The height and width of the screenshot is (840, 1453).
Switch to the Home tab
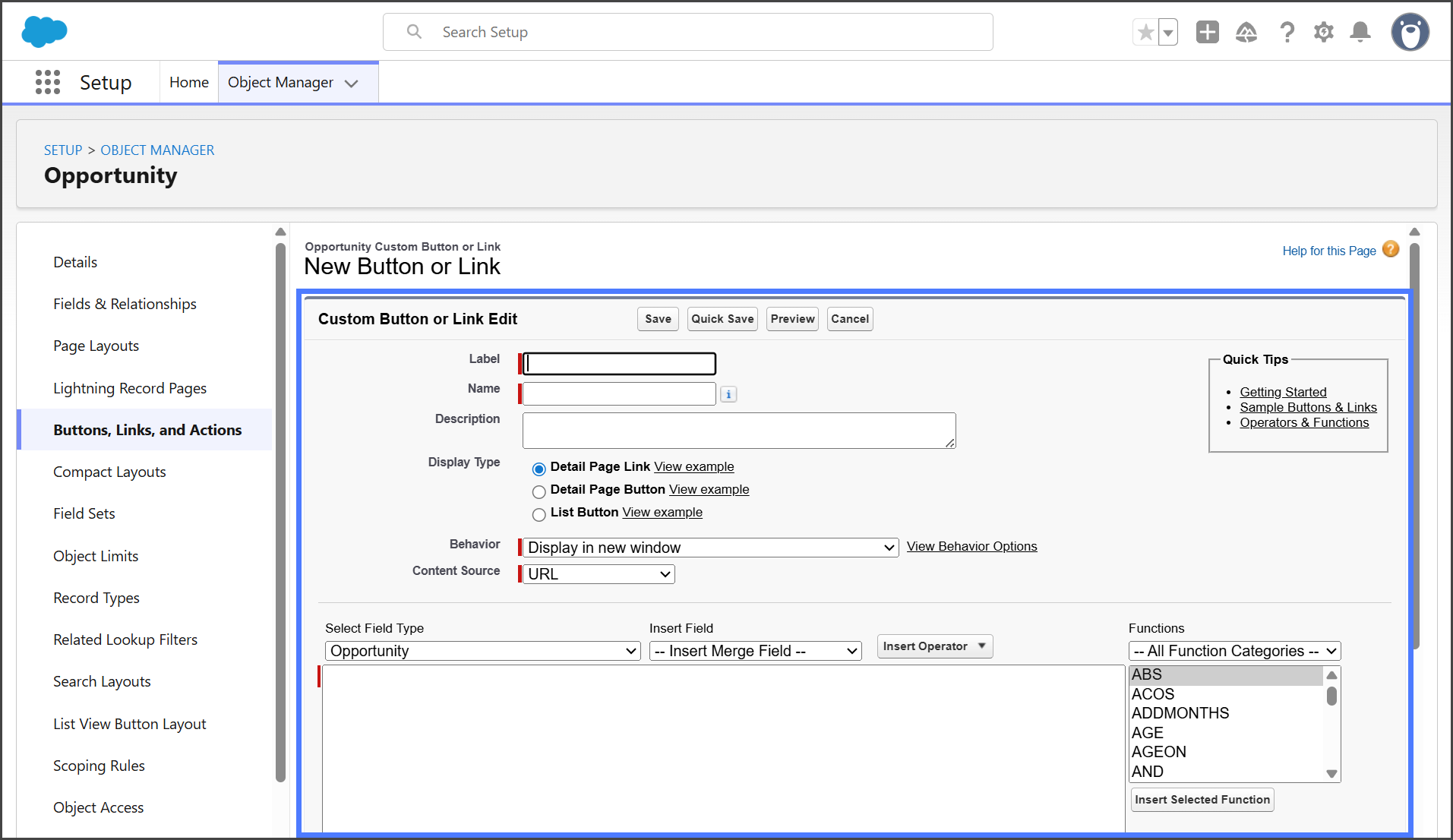188,82
